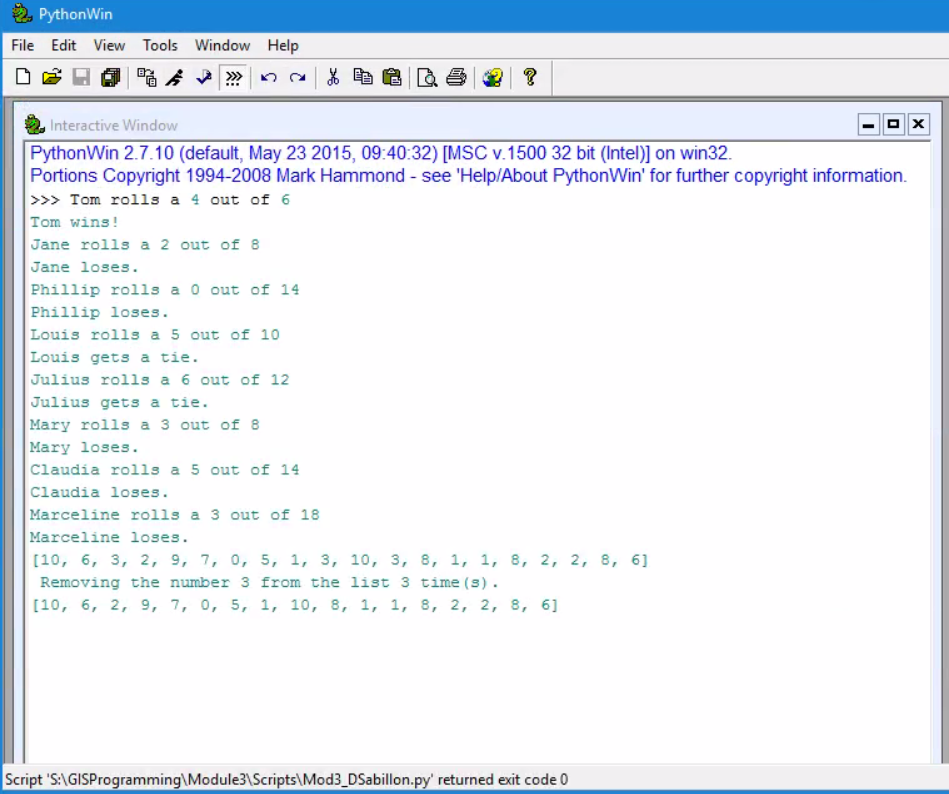Click the Copy icon
This screenshot has height=794, width=949.
(x=363, y=77)
